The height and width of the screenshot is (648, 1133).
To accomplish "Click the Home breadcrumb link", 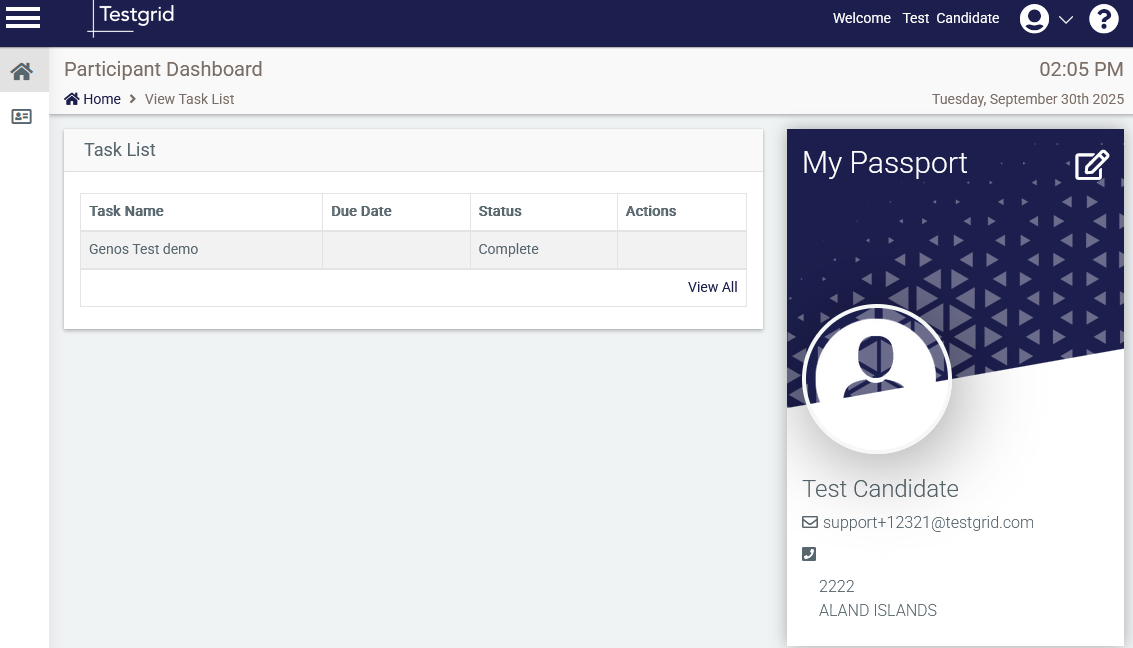I will pos(102,99).
